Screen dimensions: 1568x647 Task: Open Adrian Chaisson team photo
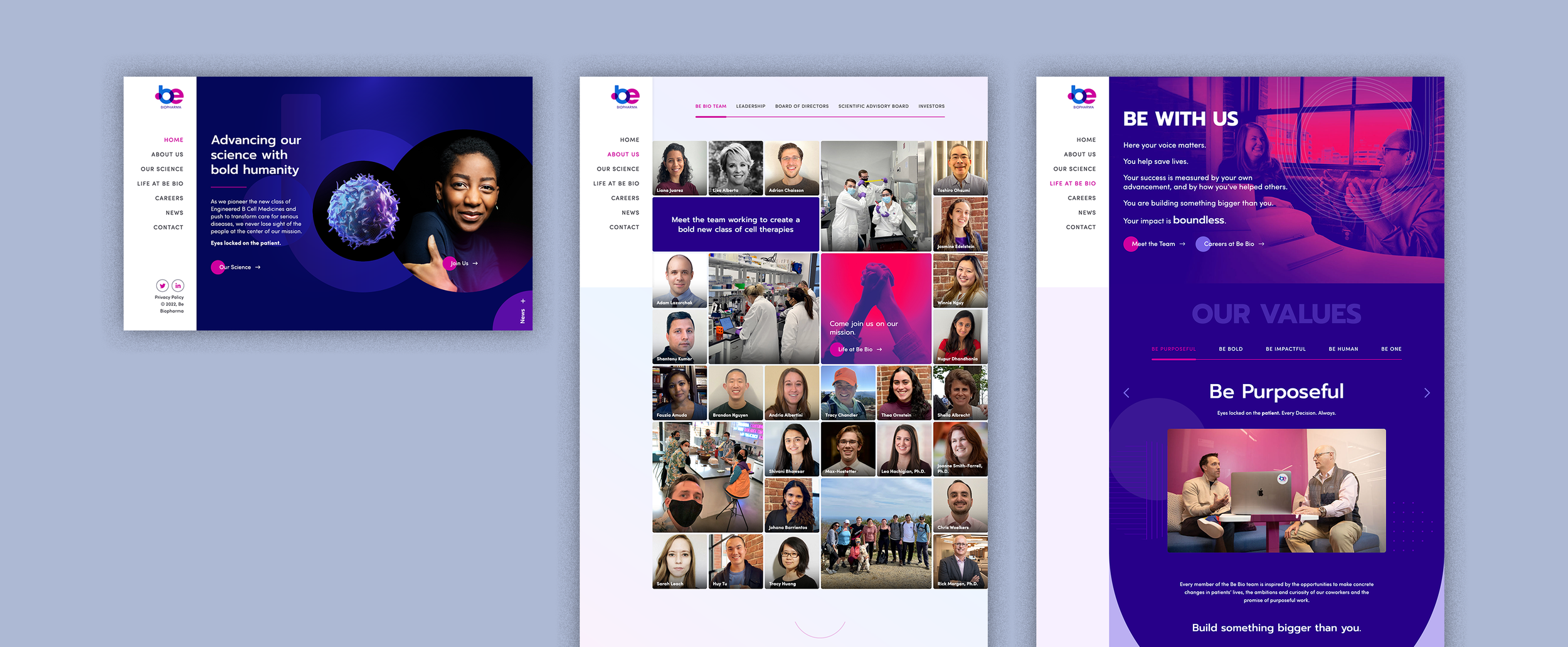792,168
